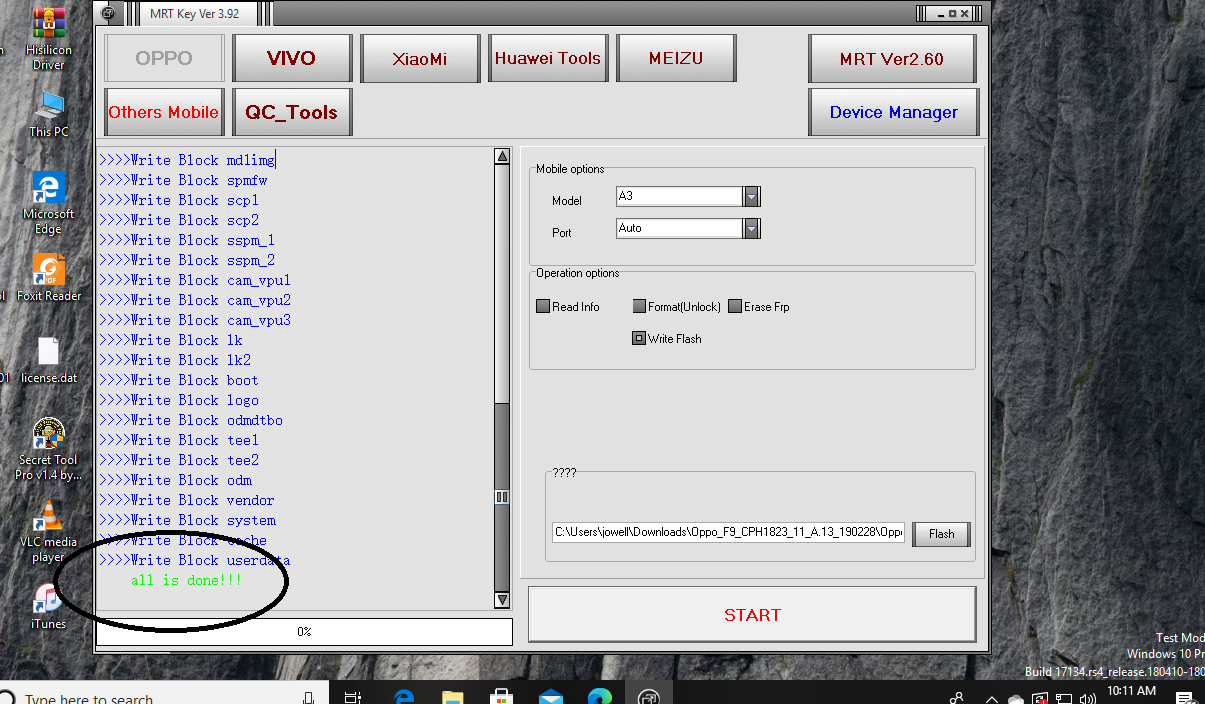Screen dimensions: 1205x704
Task: Select the iTunes desktop shortcut
Action: tap(48, 606)
